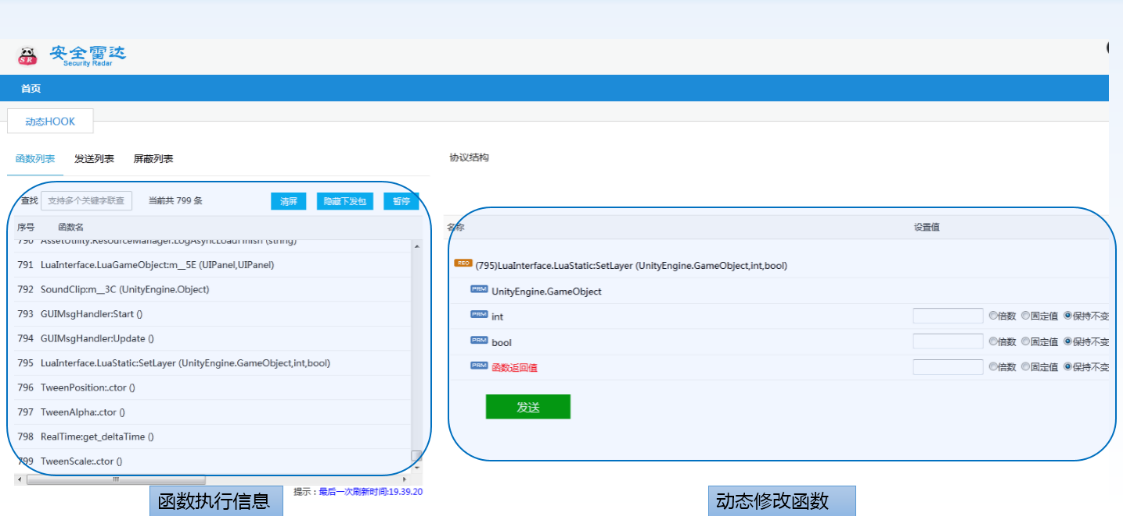
Task: Click the function list scroll-up arrow
Action: [417, 246]
